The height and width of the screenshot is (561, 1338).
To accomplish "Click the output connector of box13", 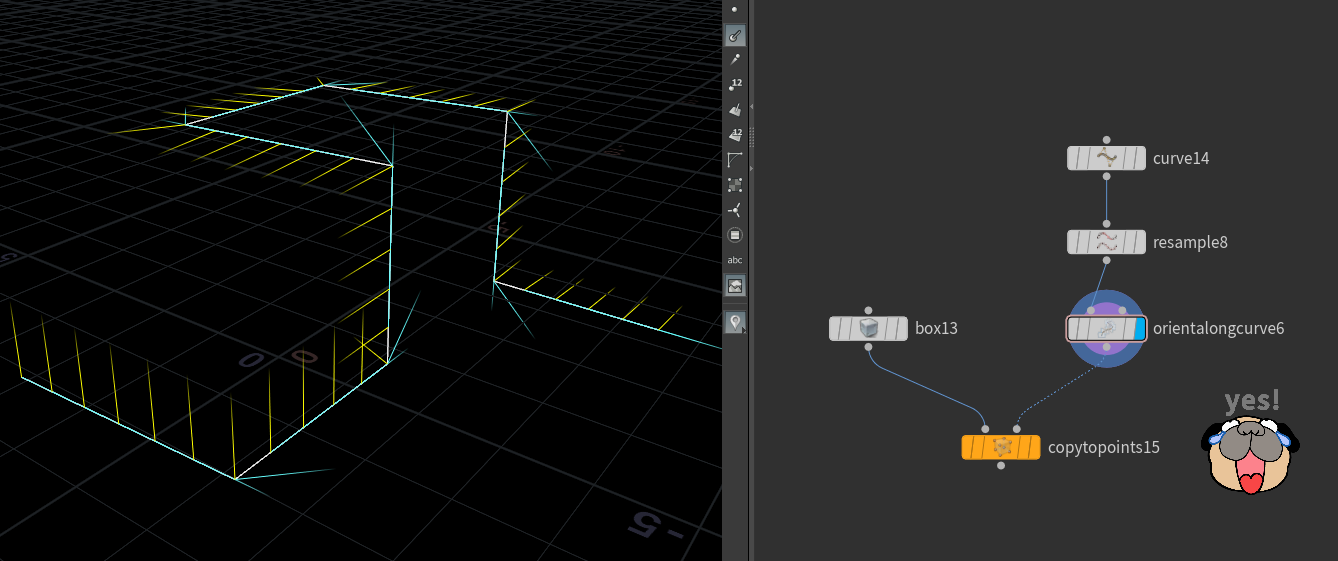I will coord(868,347).
